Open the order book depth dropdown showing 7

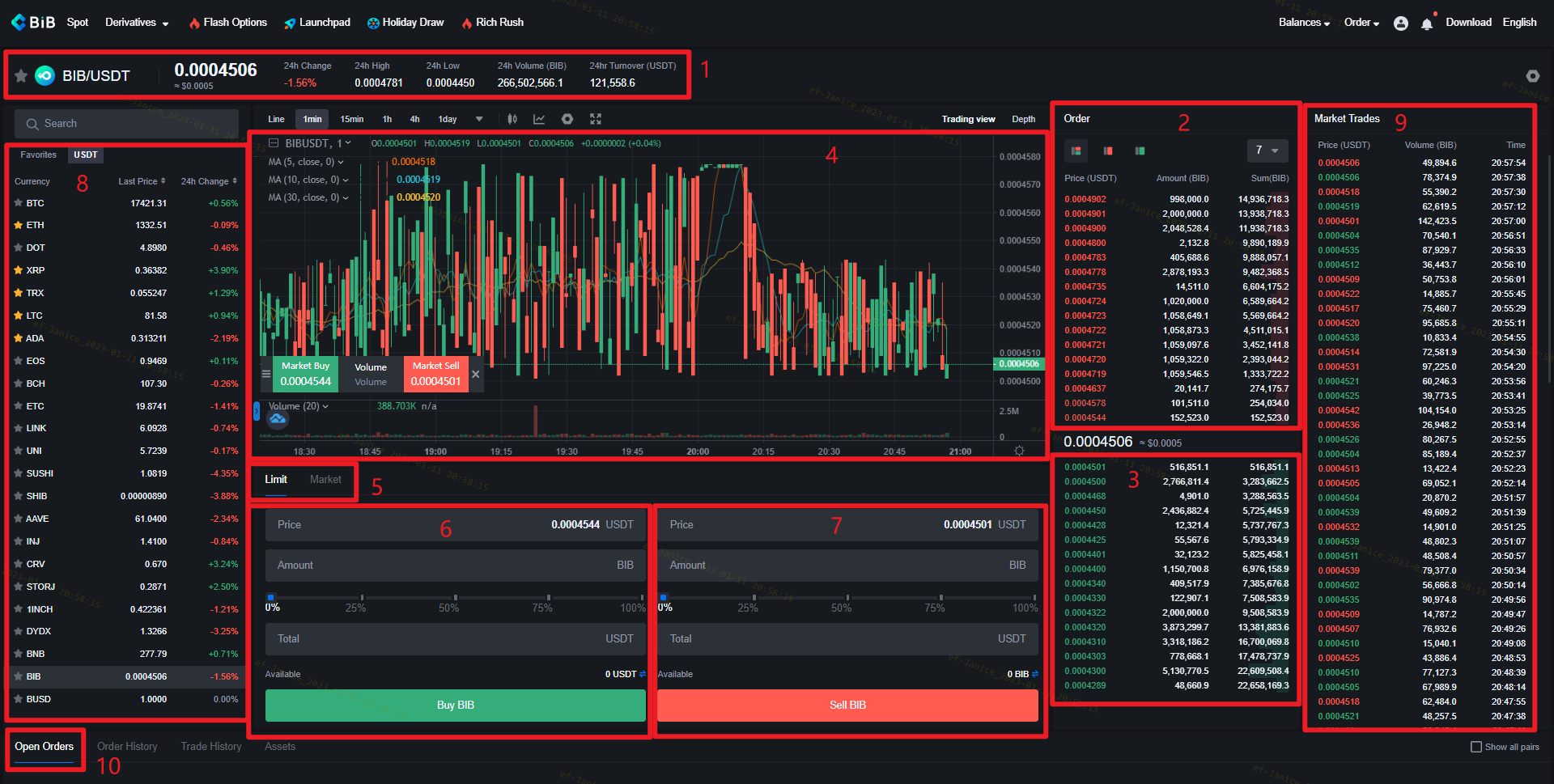pos(1267,150)
